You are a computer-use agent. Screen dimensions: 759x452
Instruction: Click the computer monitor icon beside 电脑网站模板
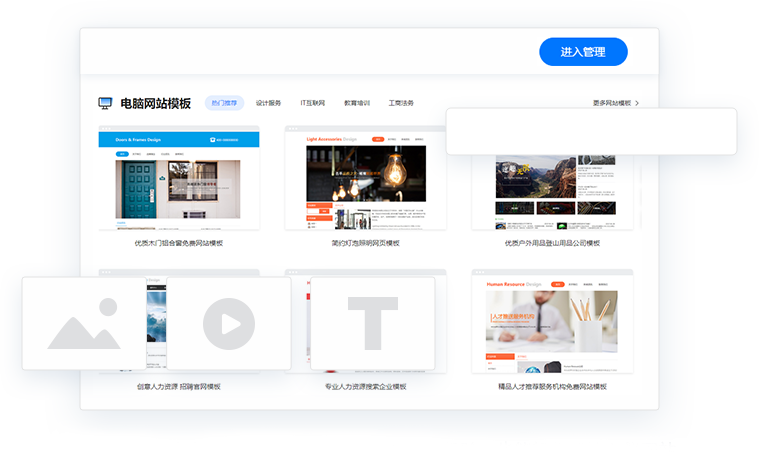(105, 103)
